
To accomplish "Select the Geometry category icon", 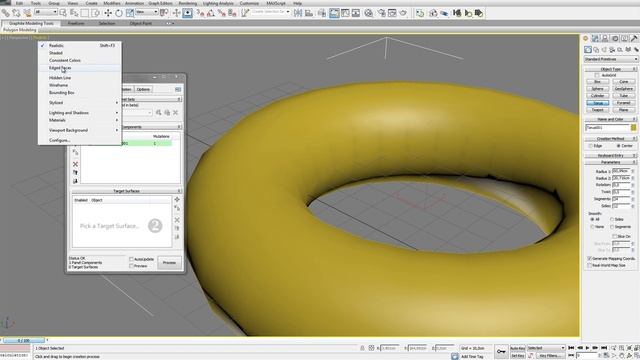I will click(x=588, y=49).
